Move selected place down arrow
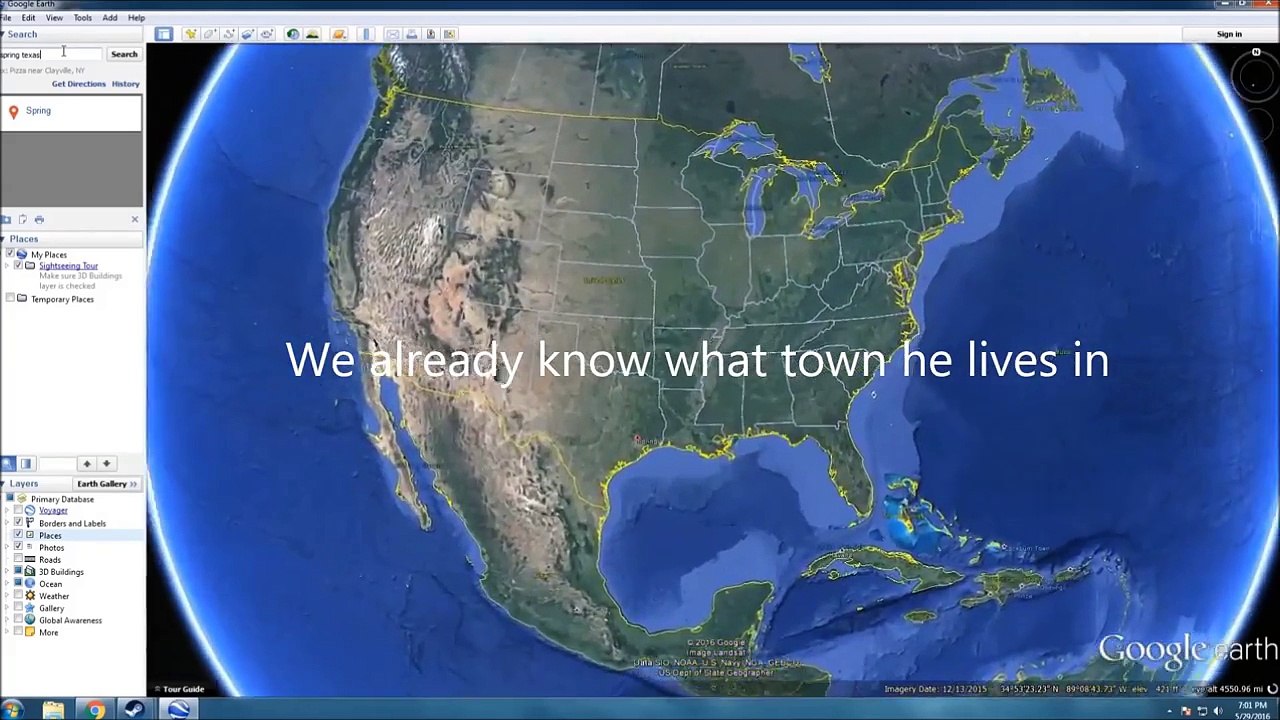 pyautogui.click(x=106, y=464)
